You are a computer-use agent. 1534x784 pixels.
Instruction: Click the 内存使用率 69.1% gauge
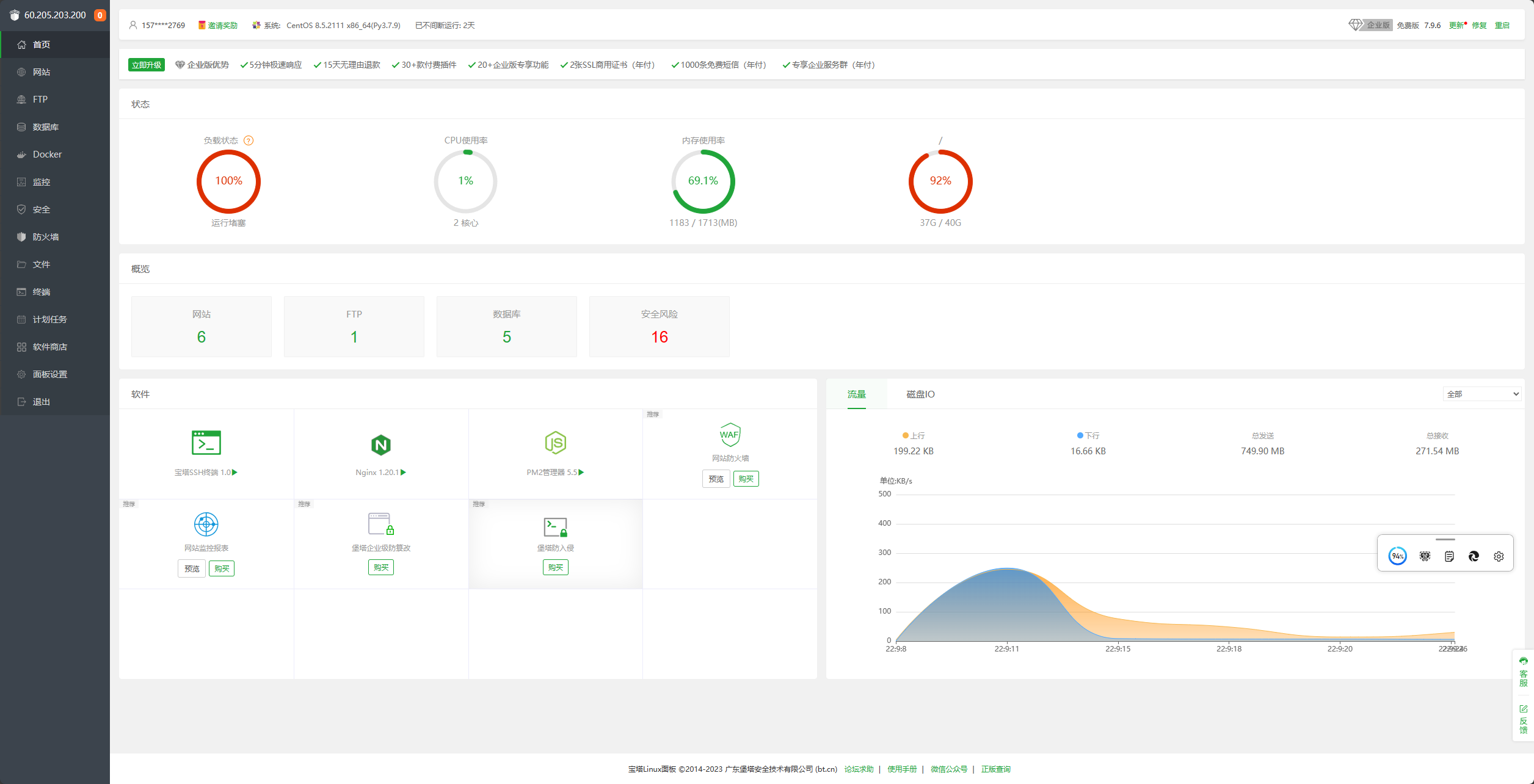coord(703,181)
